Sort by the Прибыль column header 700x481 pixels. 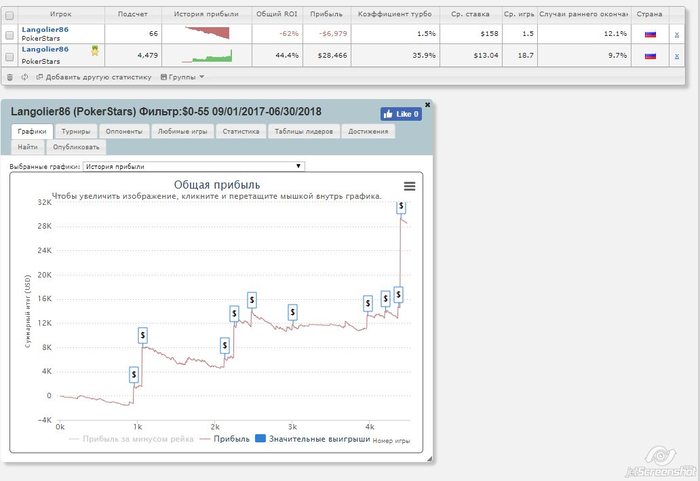point(326,14)
